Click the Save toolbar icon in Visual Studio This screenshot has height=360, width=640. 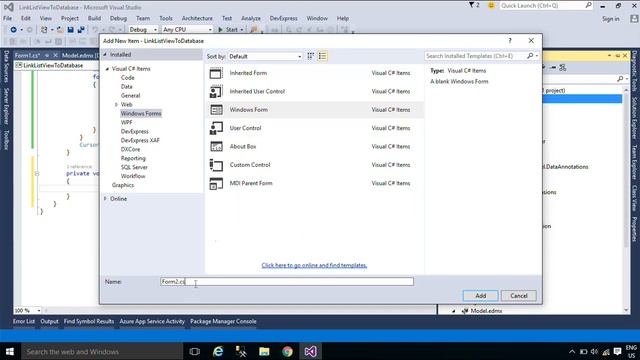tap(70, 29)
